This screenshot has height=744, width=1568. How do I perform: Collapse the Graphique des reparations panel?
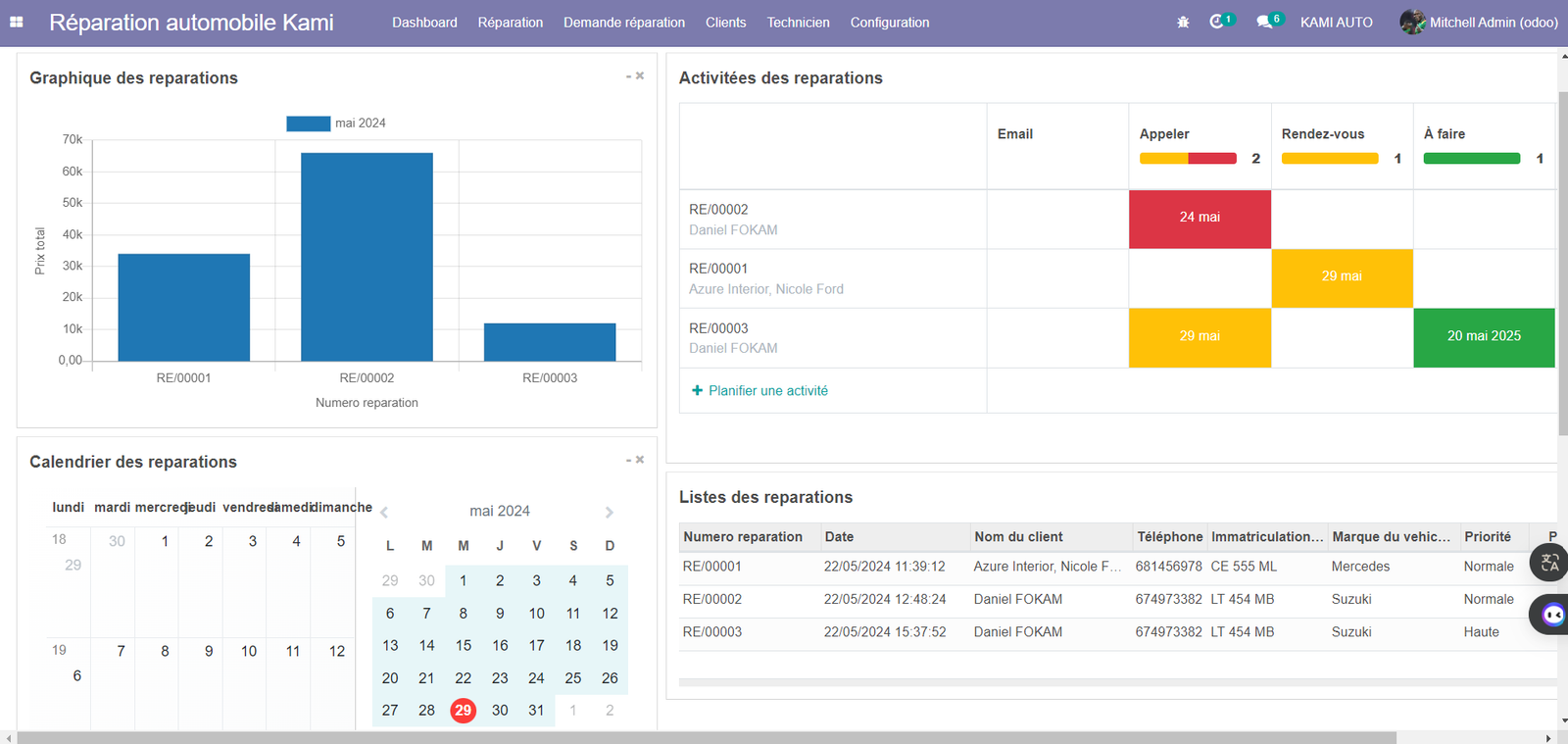coord(628,76)
